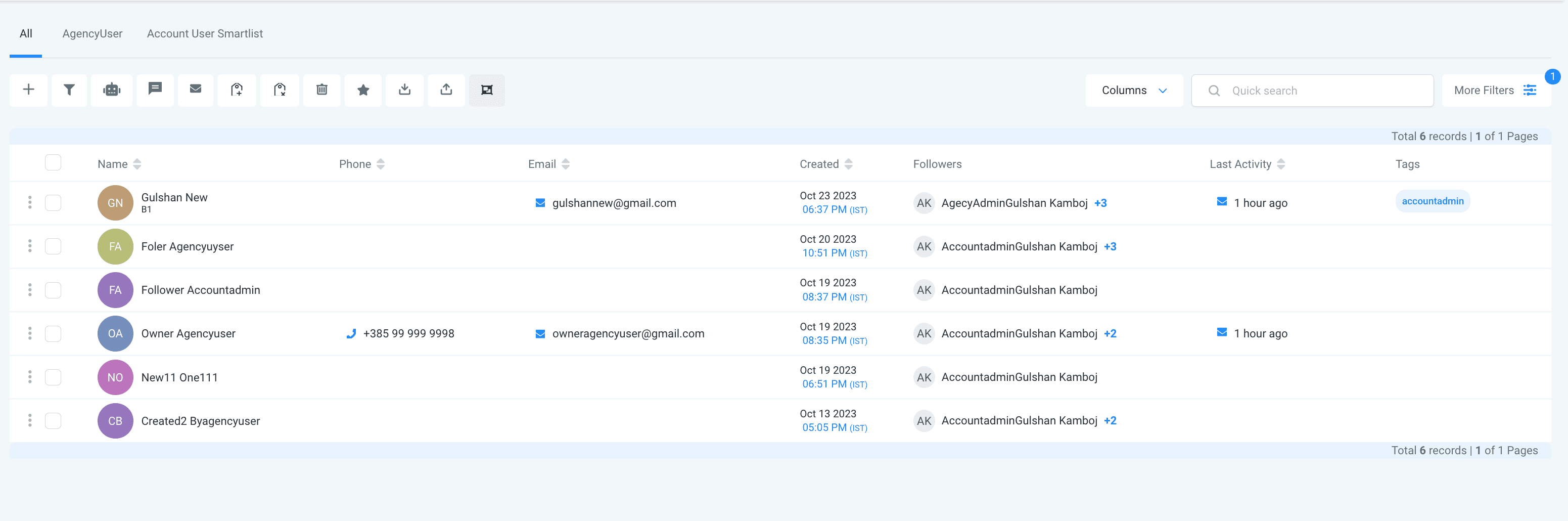Open row menu dots for Created2 Byagencyuser

[x=30, y=420]
